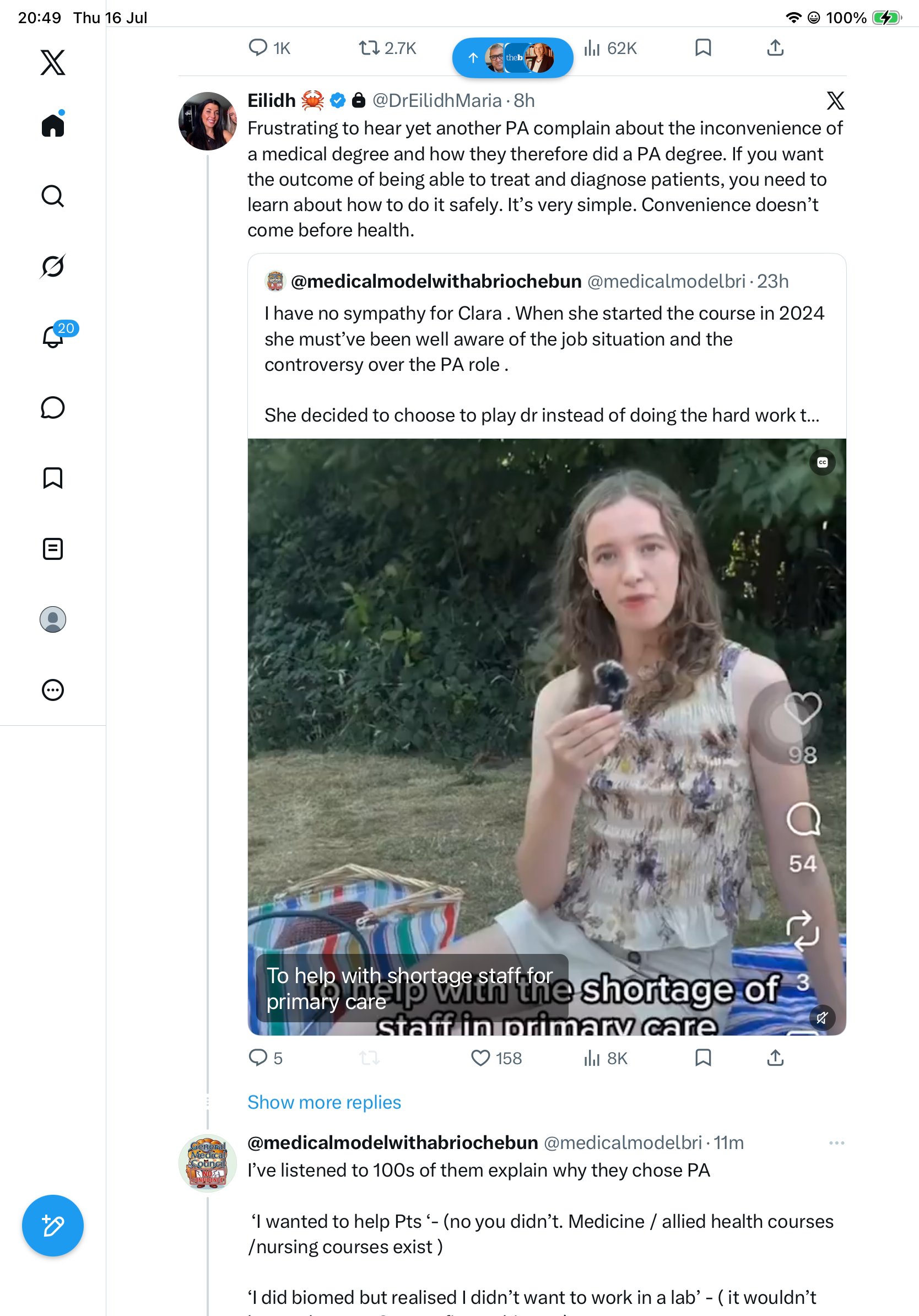Open the Lists icon in sidebar
The width and height of the screenshot is (919, 1316).
click(53, 549)
